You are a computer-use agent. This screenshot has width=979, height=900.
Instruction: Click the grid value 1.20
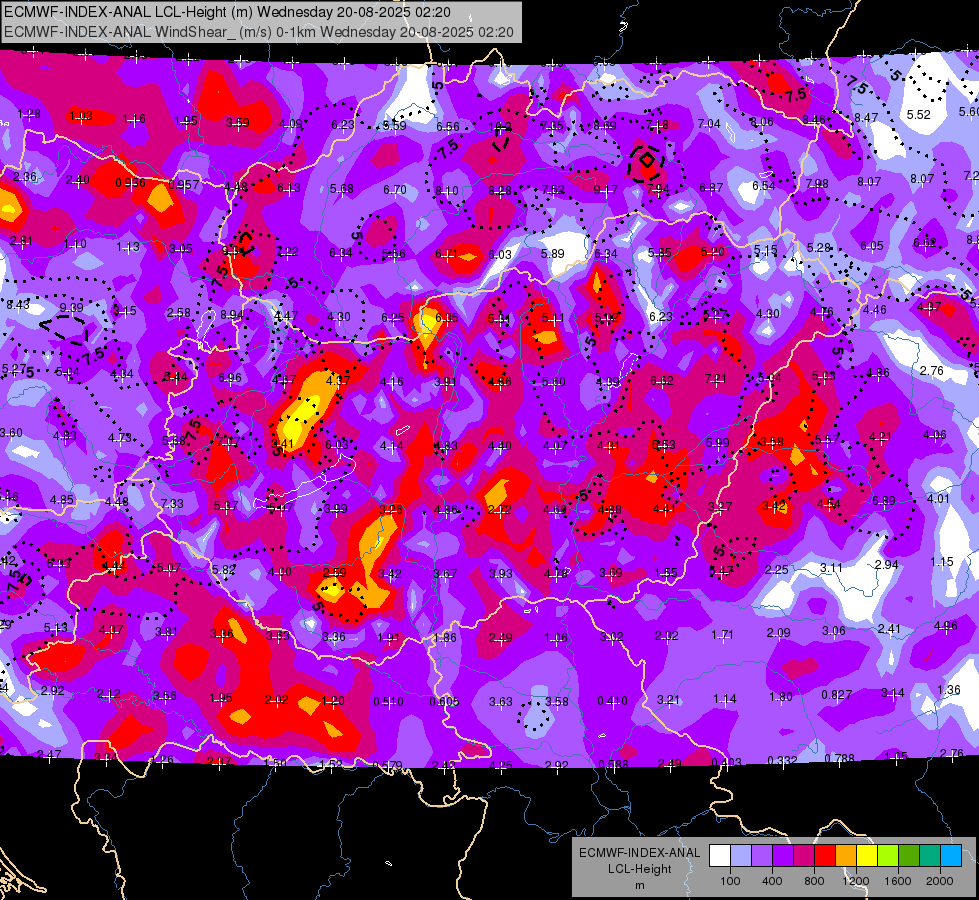pyautogui.click(x=333, y=701)
